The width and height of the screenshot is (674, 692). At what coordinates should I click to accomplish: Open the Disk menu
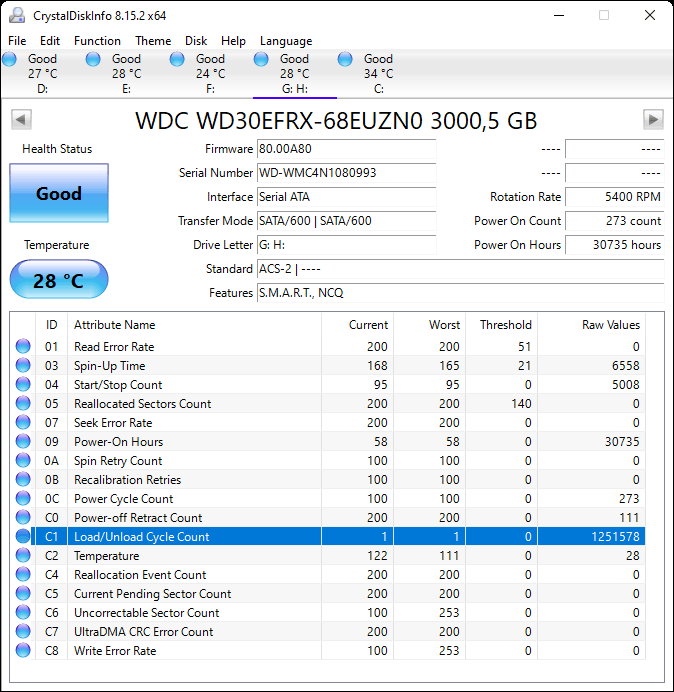[196, 41]
